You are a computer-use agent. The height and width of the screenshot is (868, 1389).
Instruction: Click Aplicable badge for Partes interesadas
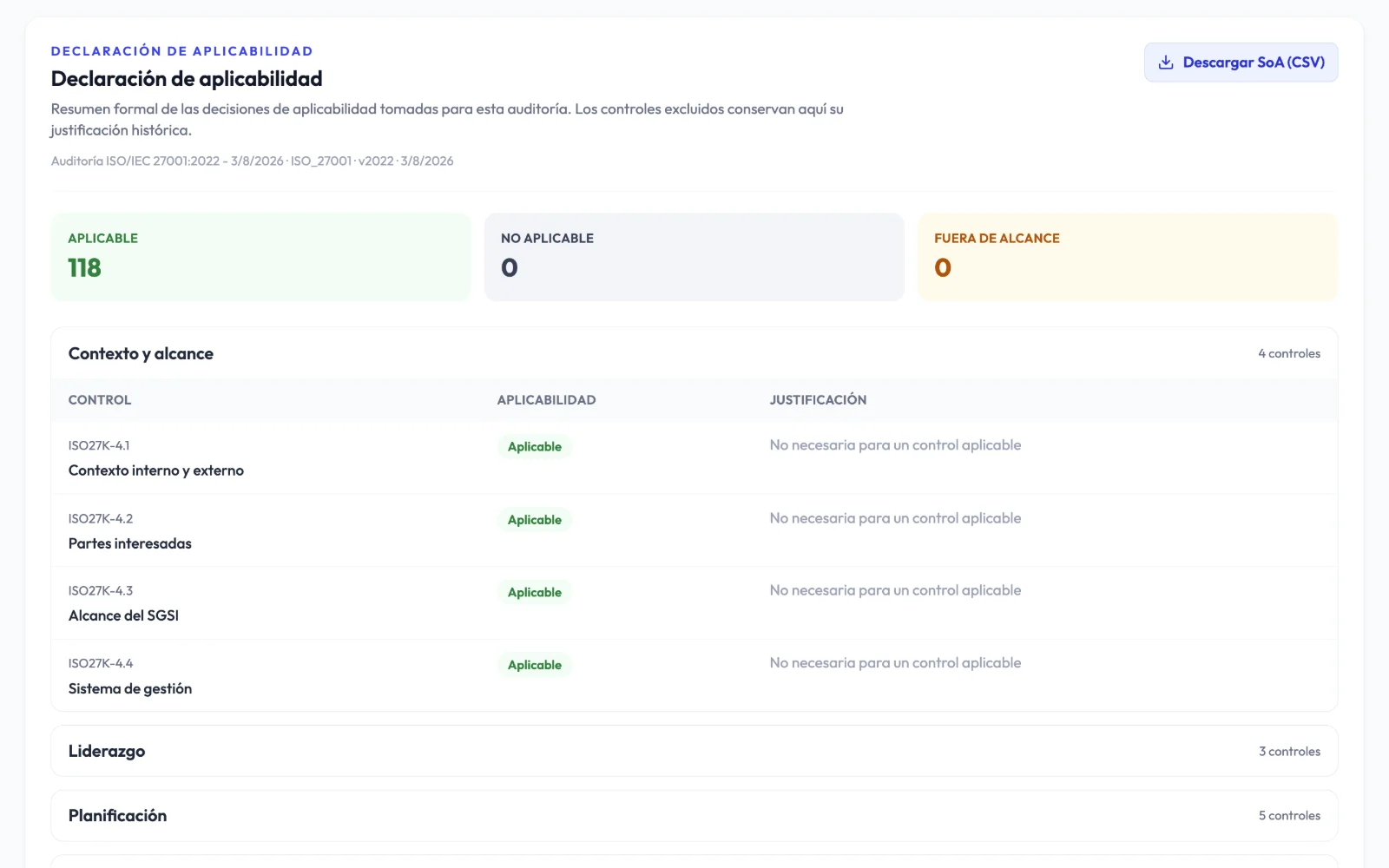click(535, 519)
